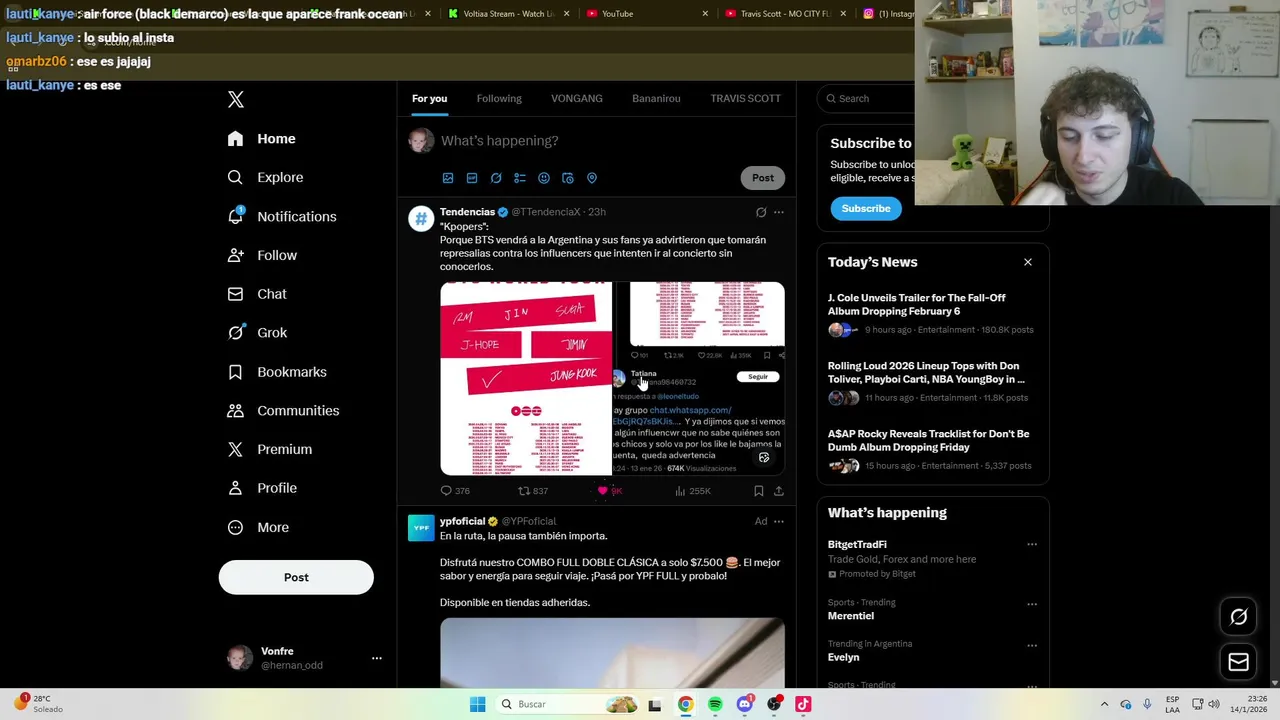Open Spotify from the taskbar

[x=715, y=704]
